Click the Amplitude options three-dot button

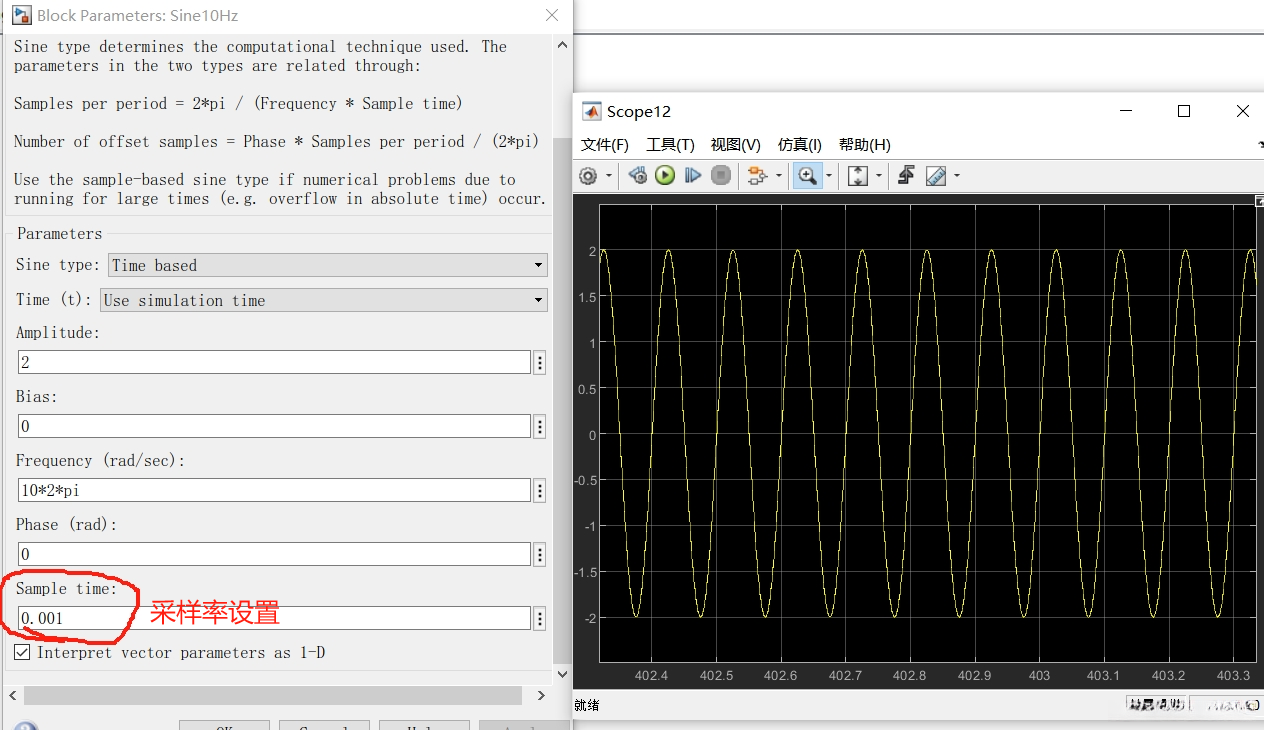point(540,362)
